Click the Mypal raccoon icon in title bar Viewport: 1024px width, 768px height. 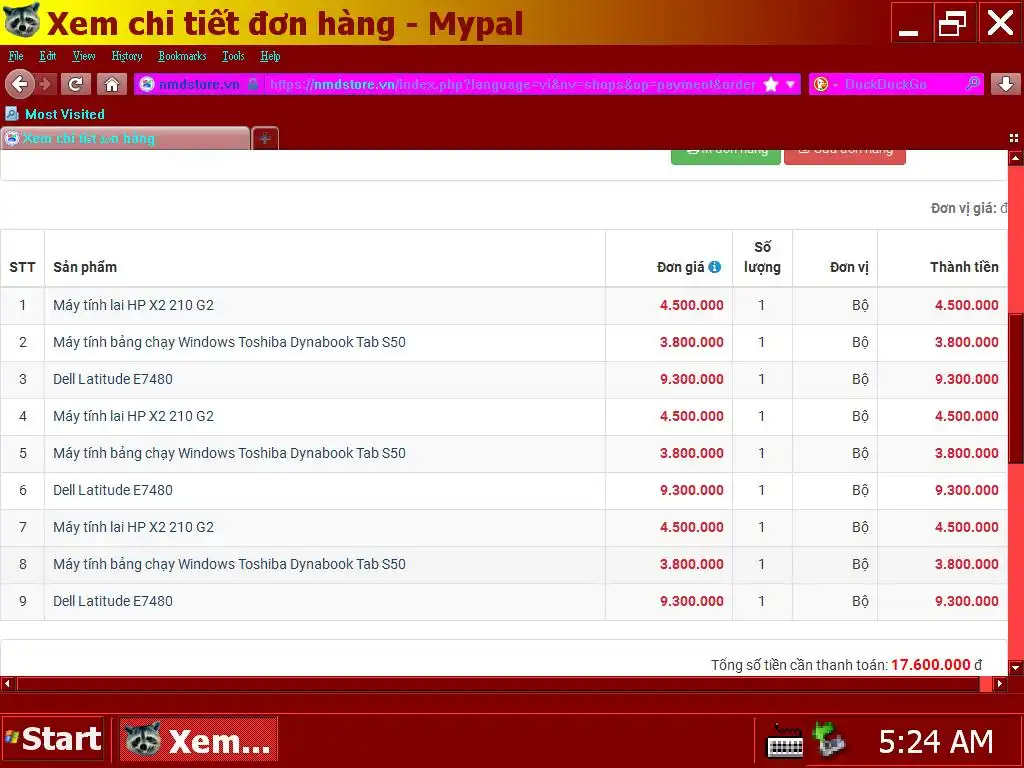pyautogui.click(x=22, y=20)
